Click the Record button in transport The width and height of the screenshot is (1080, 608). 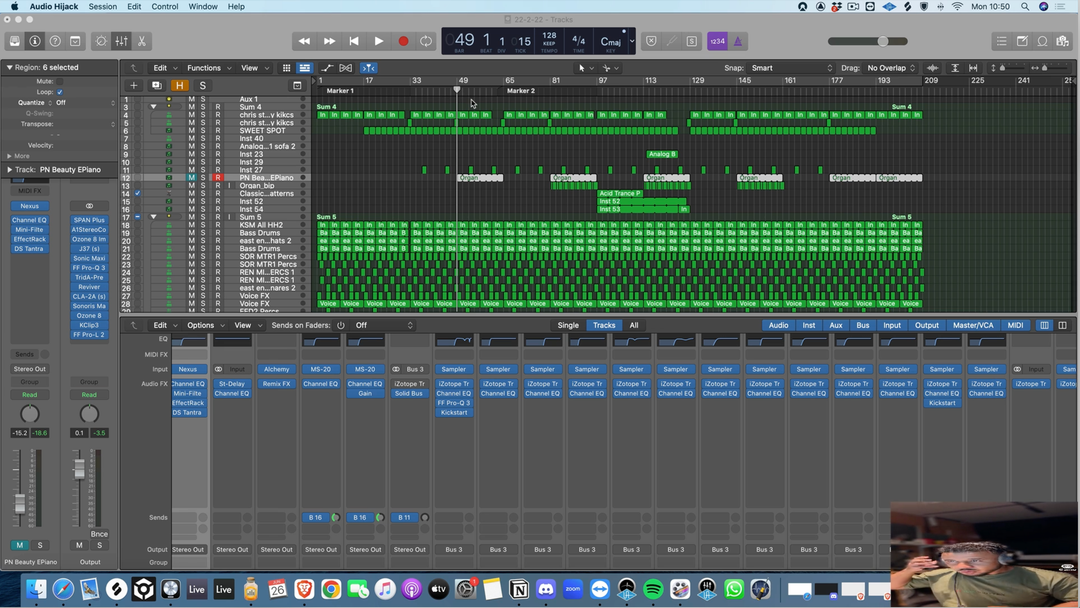403,41
